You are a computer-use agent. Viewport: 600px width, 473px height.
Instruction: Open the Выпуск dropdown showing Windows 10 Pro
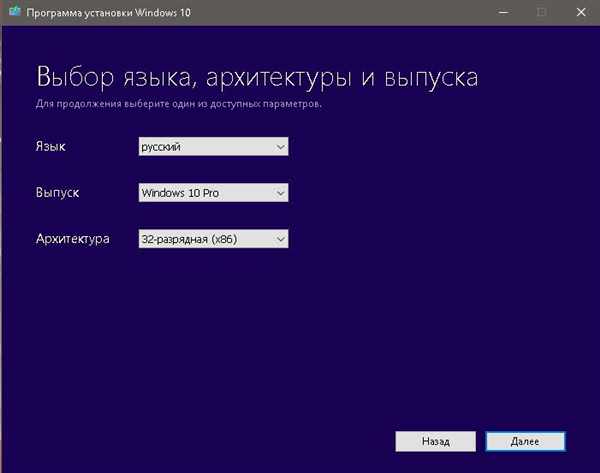[x=213, y=193]
